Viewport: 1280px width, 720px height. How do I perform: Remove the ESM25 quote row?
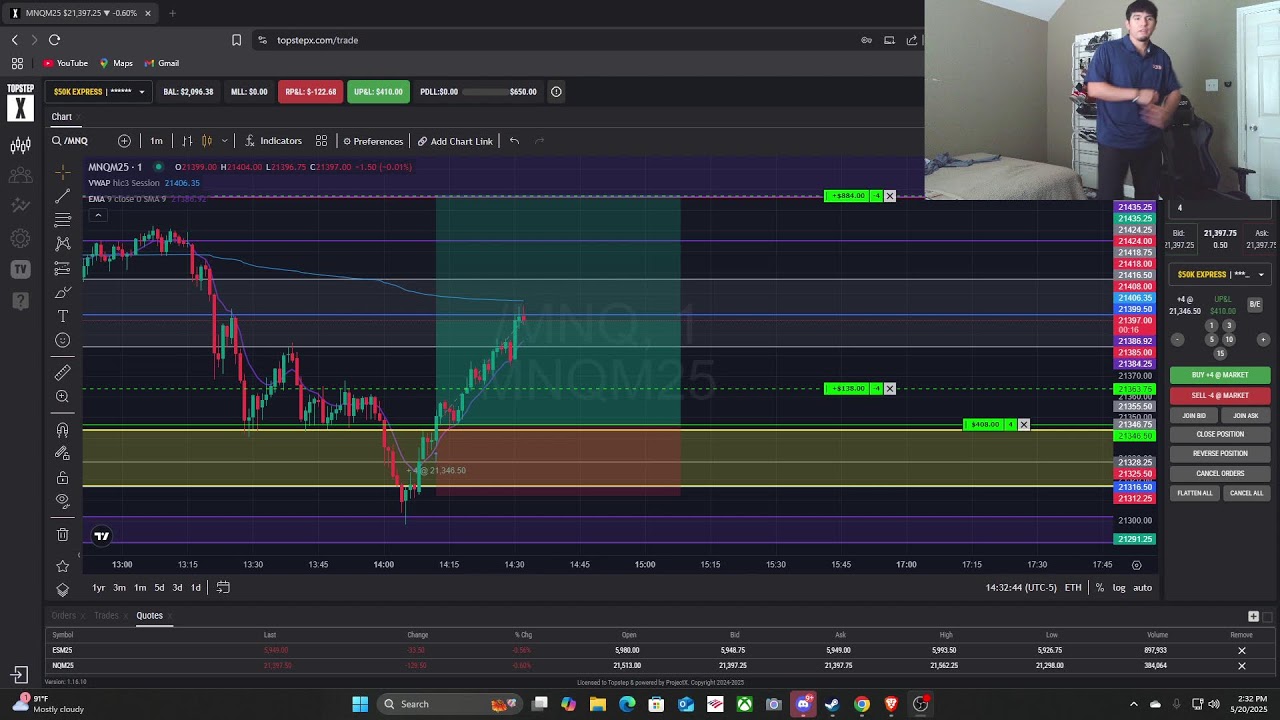point(1242,651)
